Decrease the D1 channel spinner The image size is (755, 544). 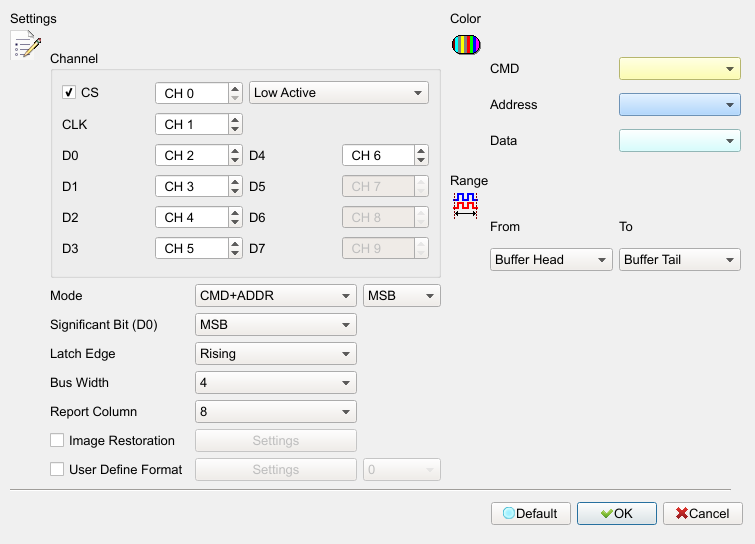click(x=234, y=191)
